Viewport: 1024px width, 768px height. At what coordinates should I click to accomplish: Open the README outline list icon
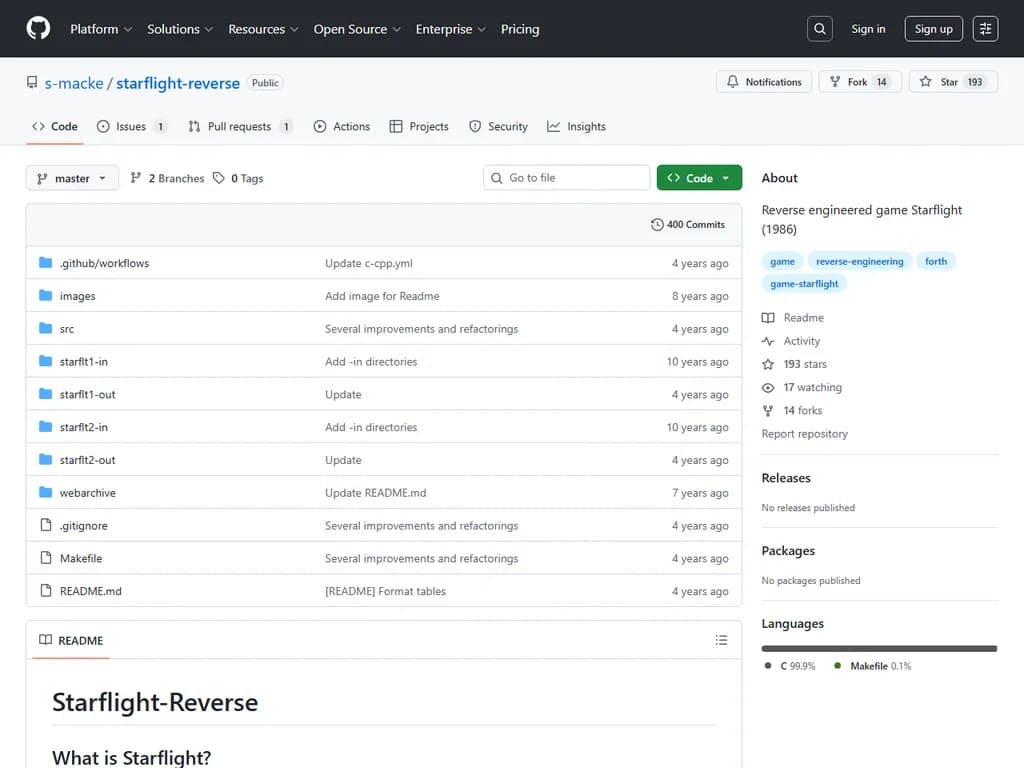point(721,640)
